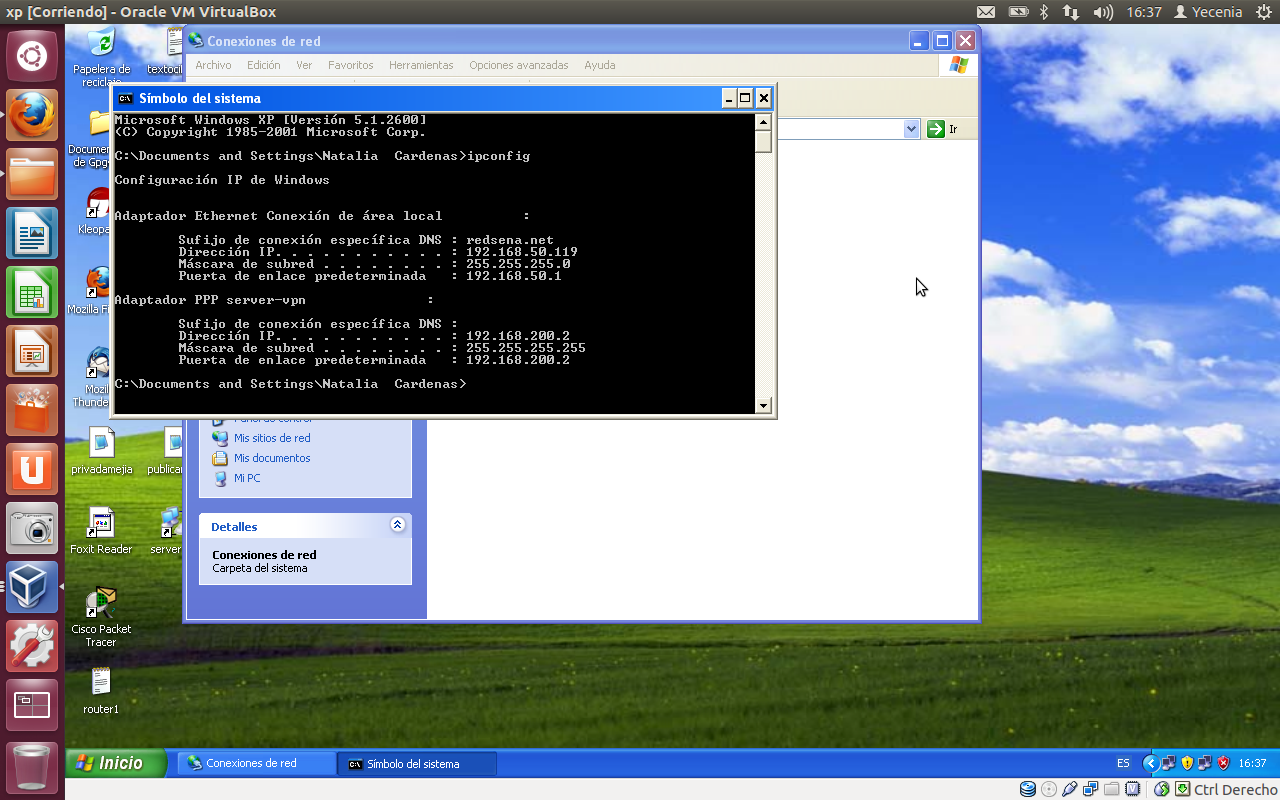Launch Firefox from the Ubuntu dock
1280x800 pixels.
tap(32, 115)
